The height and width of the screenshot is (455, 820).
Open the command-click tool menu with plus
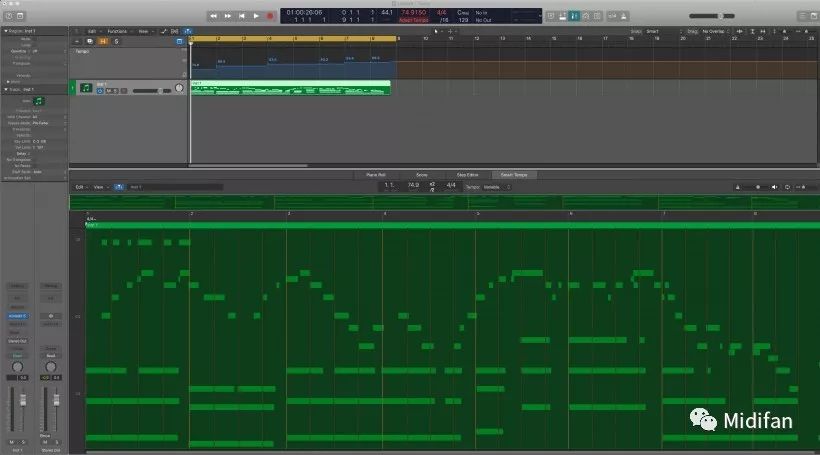(451, 31)
